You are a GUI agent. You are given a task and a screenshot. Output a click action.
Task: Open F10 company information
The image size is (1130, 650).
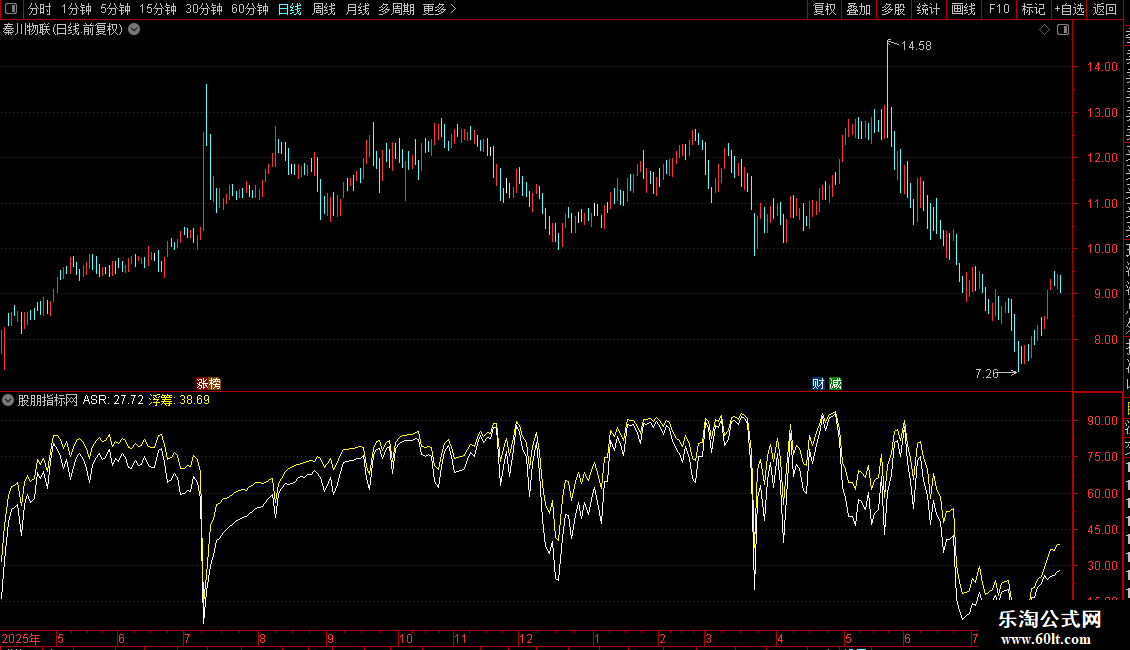(x=999, y=9)
